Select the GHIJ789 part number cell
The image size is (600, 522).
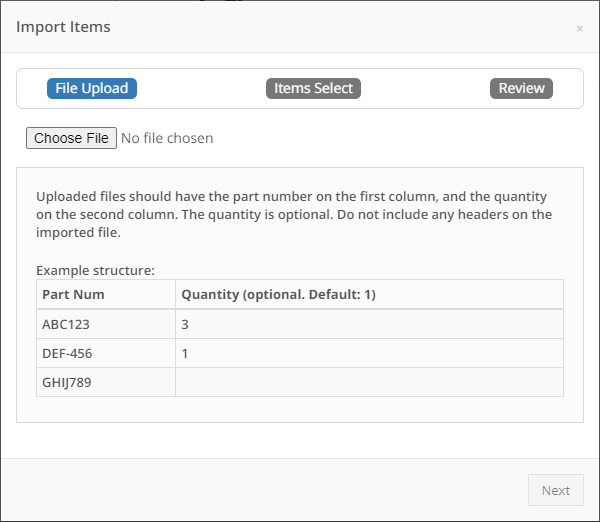106,382
